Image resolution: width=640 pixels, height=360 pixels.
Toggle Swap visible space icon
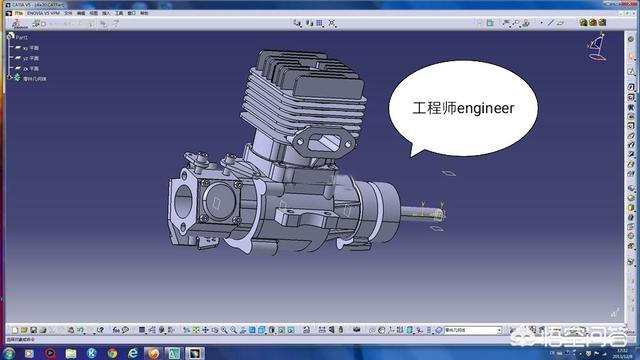[291, 330]
